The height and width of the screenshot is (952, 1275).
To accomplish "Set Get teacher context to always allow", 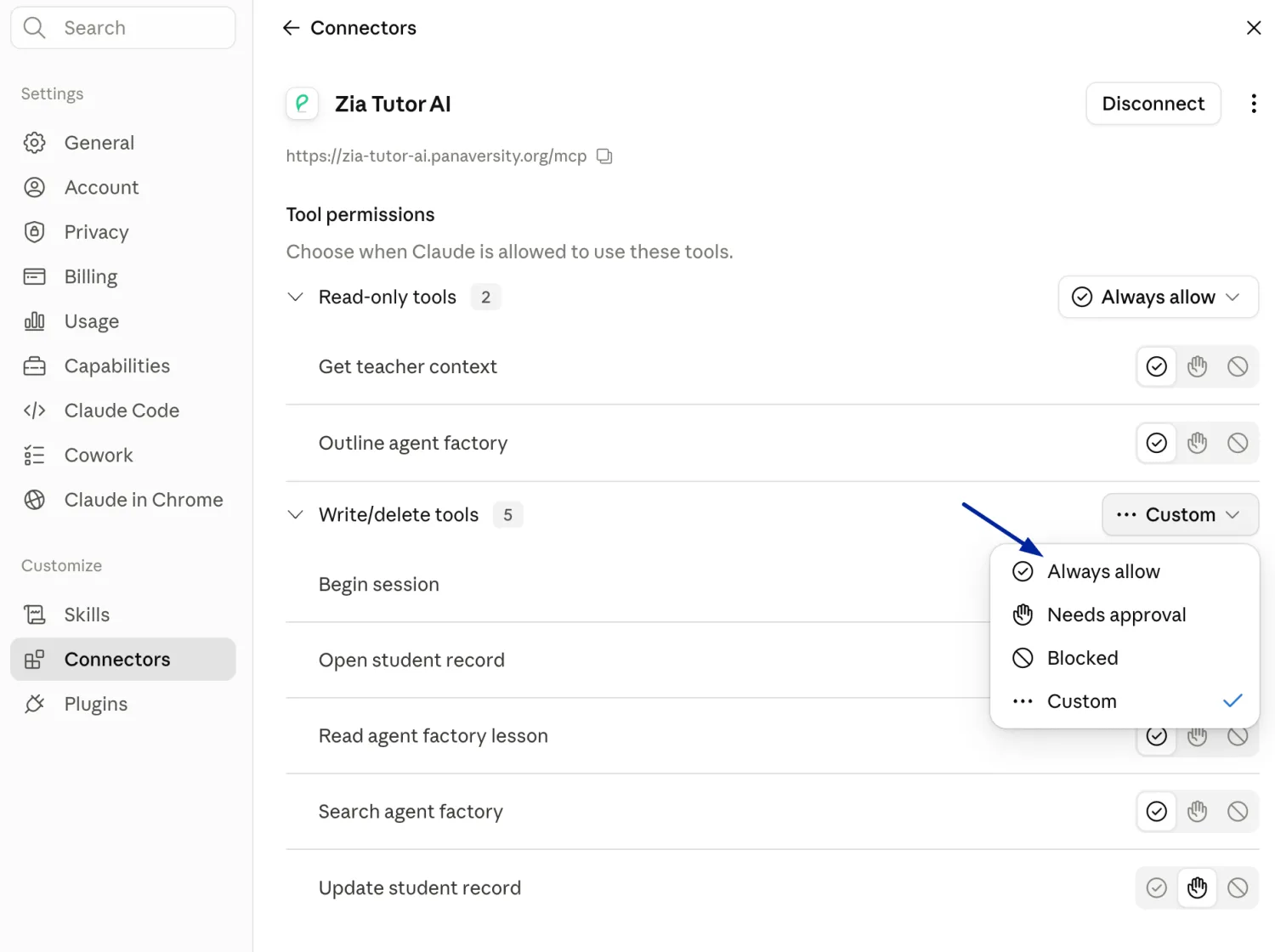I will (1157, 366).
